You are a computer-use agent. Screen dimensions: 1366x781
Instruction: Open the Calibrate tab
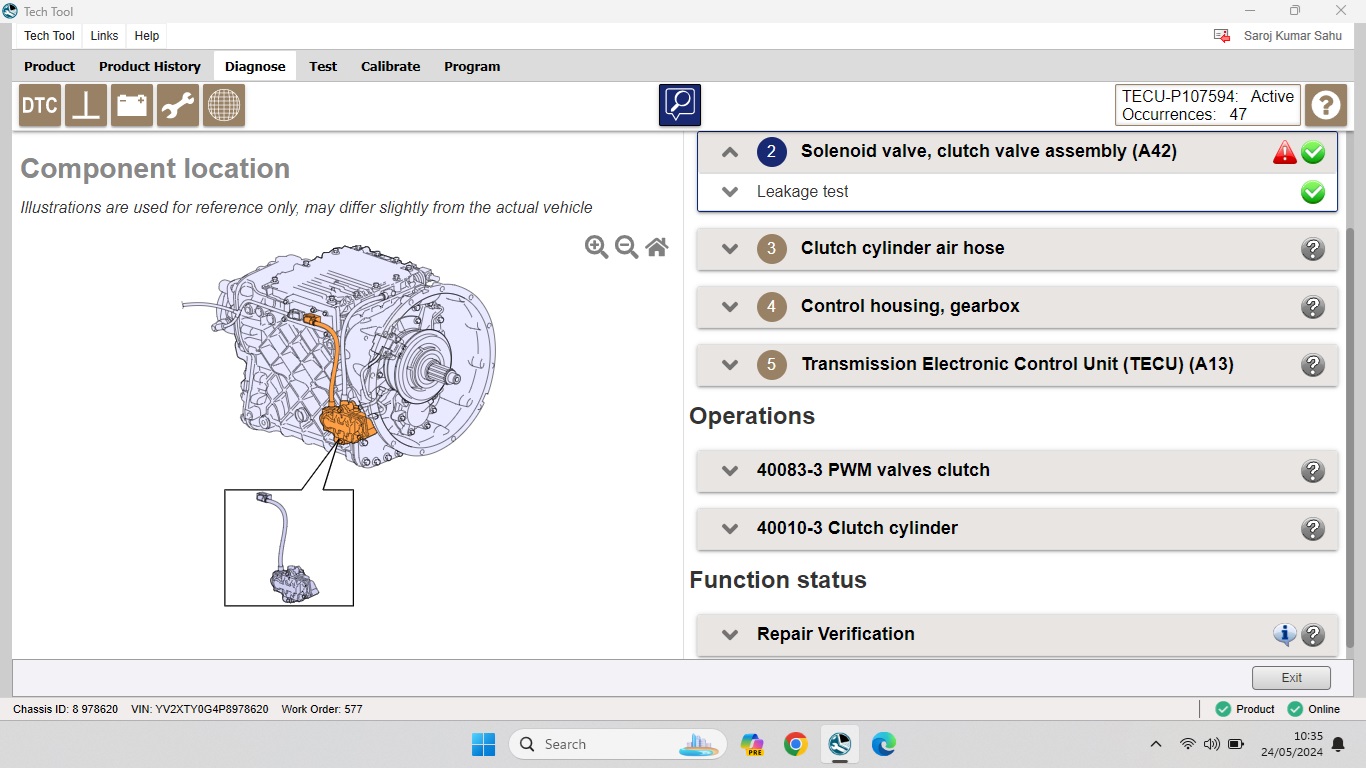click(x=390, y=66)
